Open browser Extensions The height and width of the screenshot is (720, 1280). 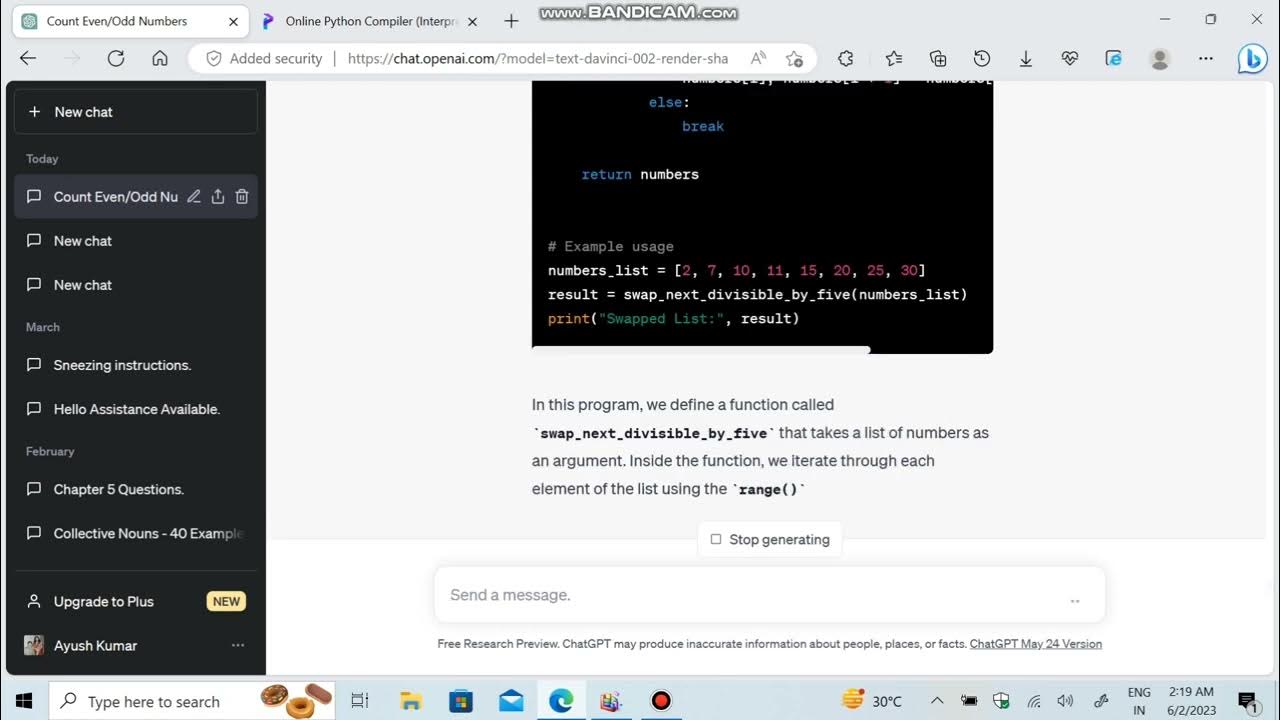(846, 58)
